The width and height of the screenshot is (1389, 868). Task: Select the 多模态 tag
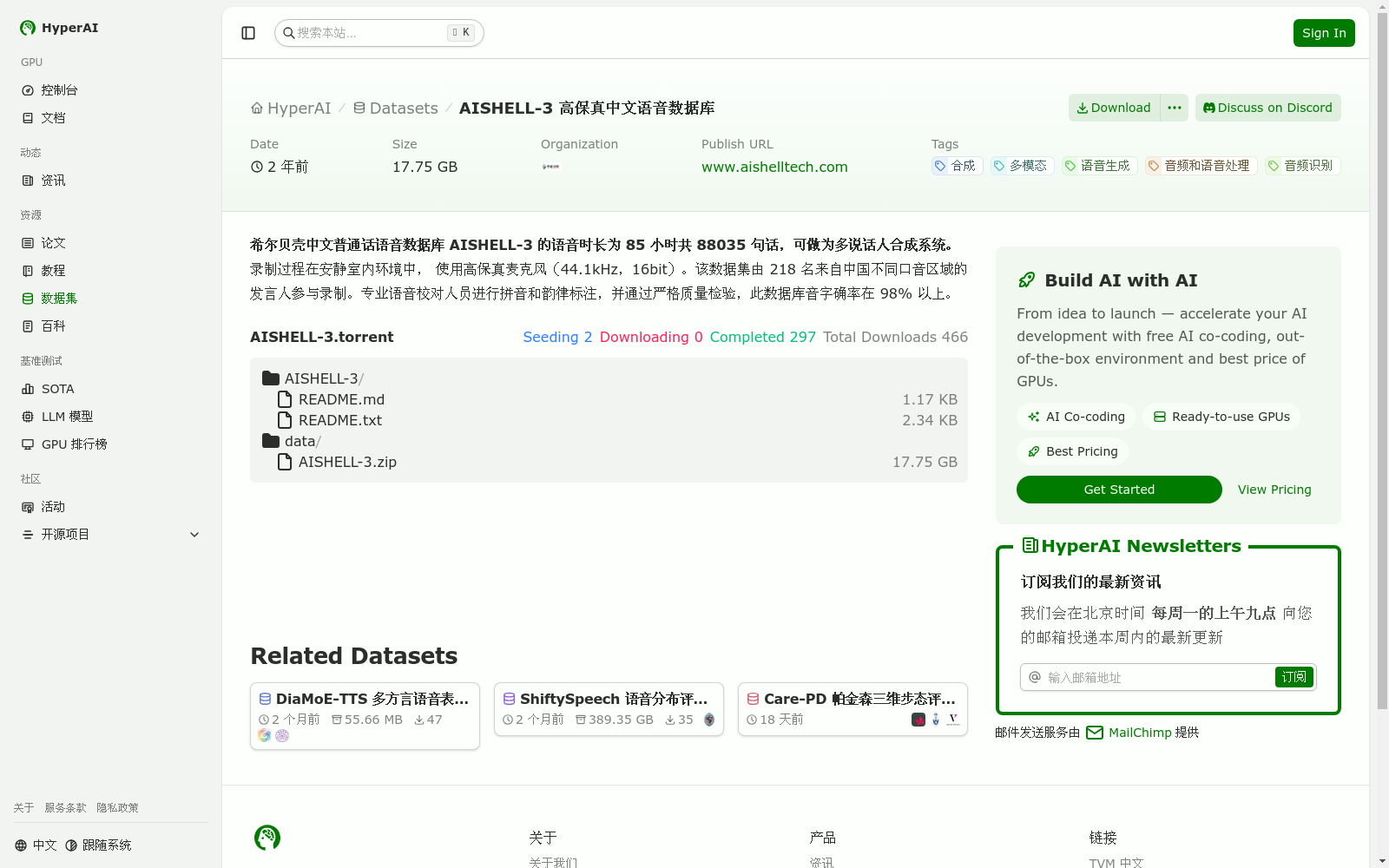[1022, 166]
